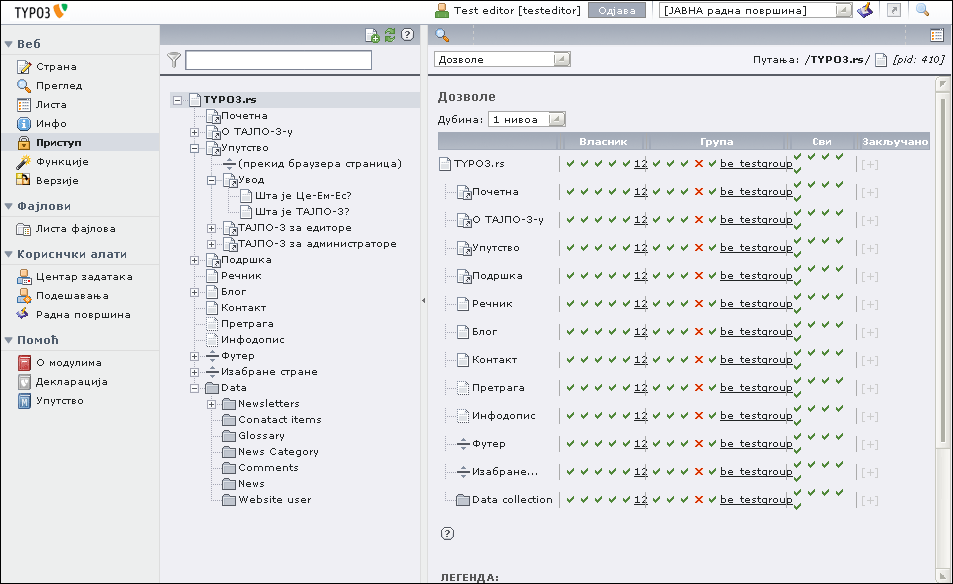Screen dimensions: 953x584
Task: Click the red X group permission in the Подршка row
Action: tap(699, 276)
